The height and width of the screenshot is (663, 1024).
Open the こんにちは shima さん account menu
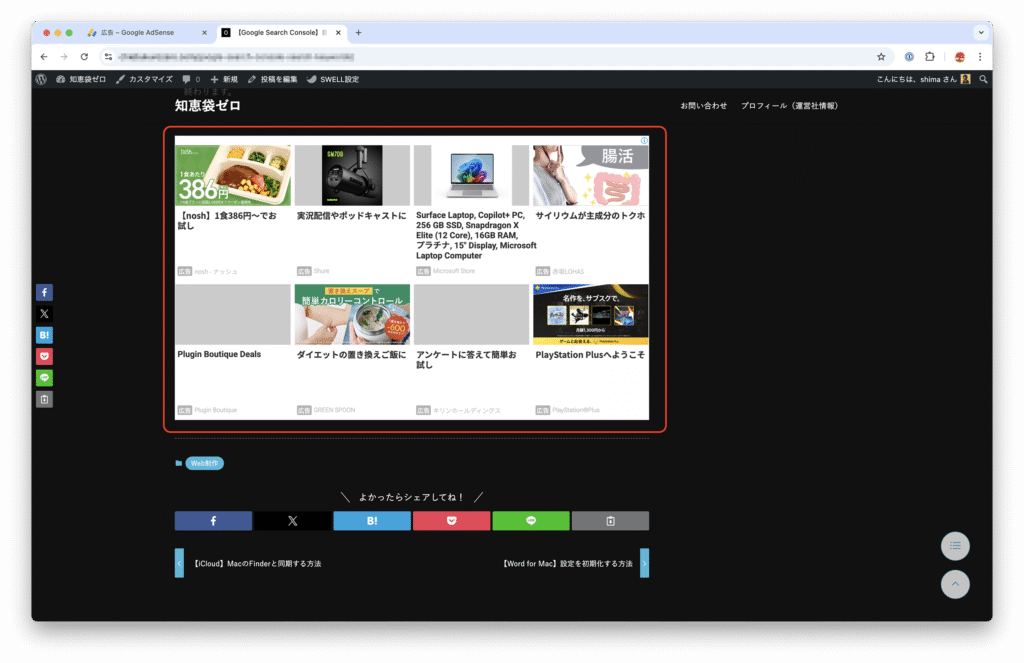point(923,79)
